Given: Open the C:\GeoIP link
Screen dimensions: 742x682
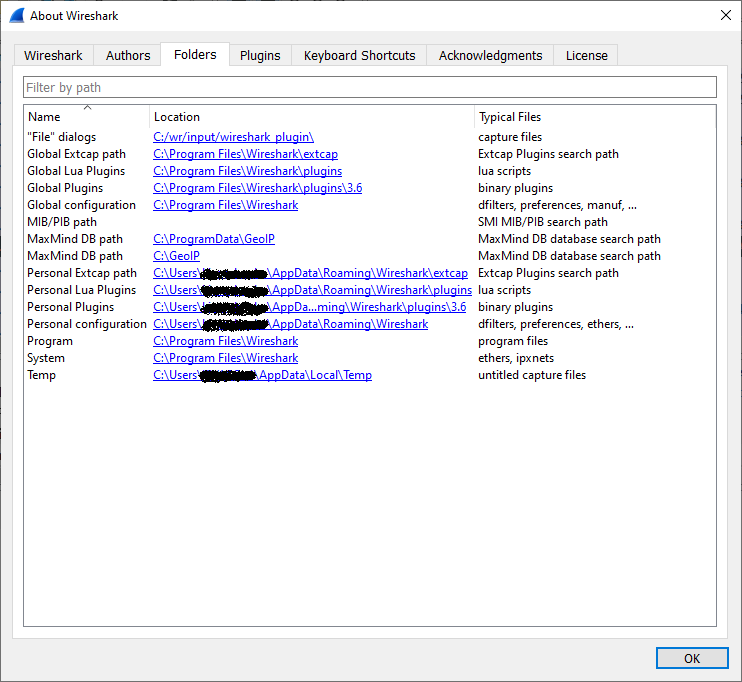Looking at the screenshot, I should click(x=176, y=256).
